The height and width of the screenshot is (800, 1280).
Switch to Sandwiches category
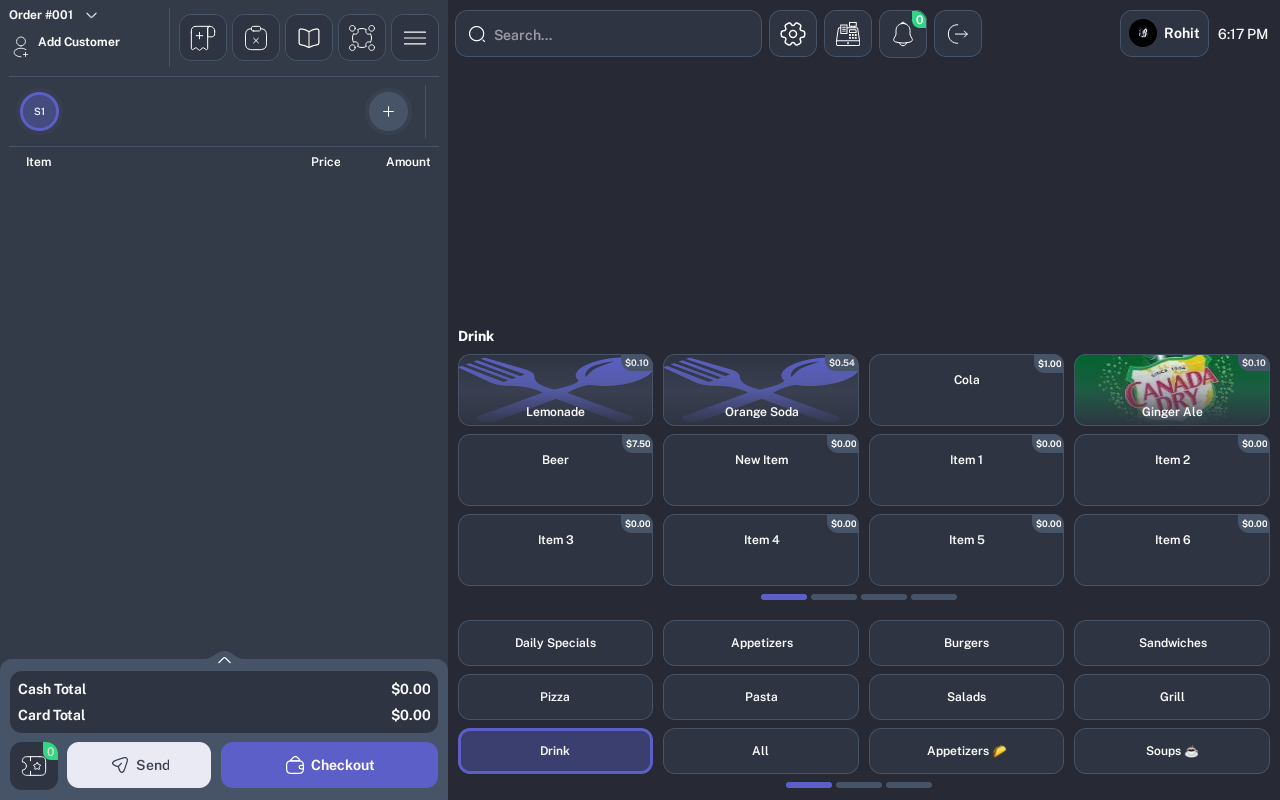(x=1172, y=643)
